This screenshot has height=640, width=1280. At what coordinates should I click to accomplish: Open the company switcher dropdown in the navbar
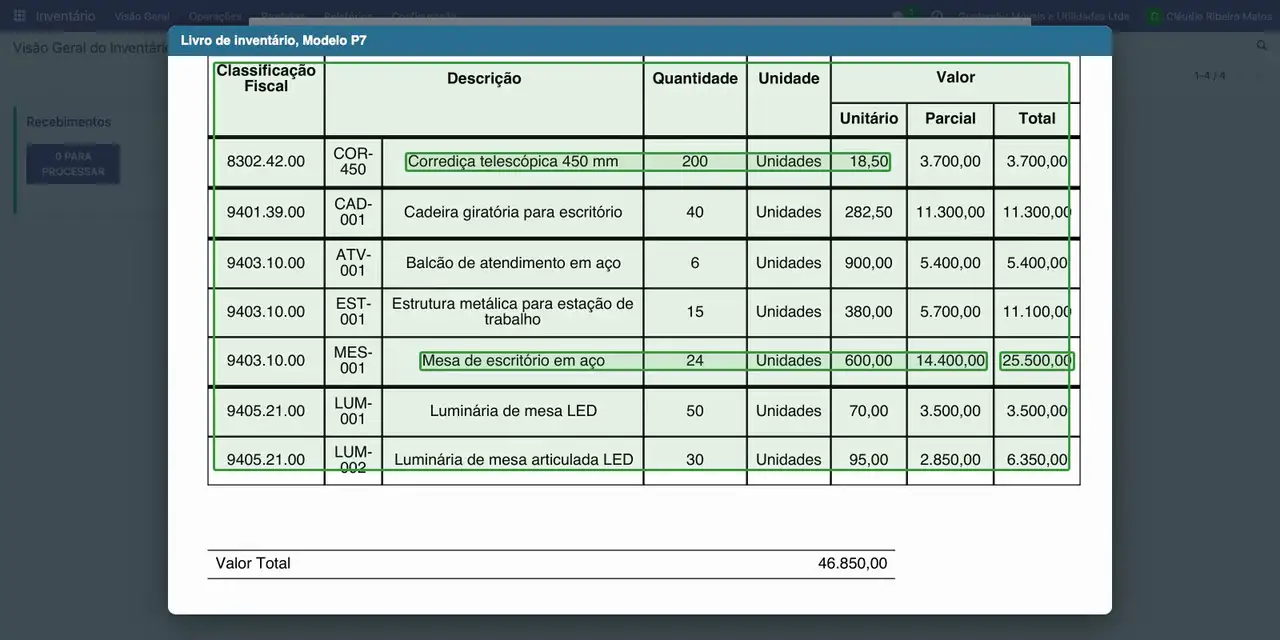pyautogui.click(x=1044, y=16)
